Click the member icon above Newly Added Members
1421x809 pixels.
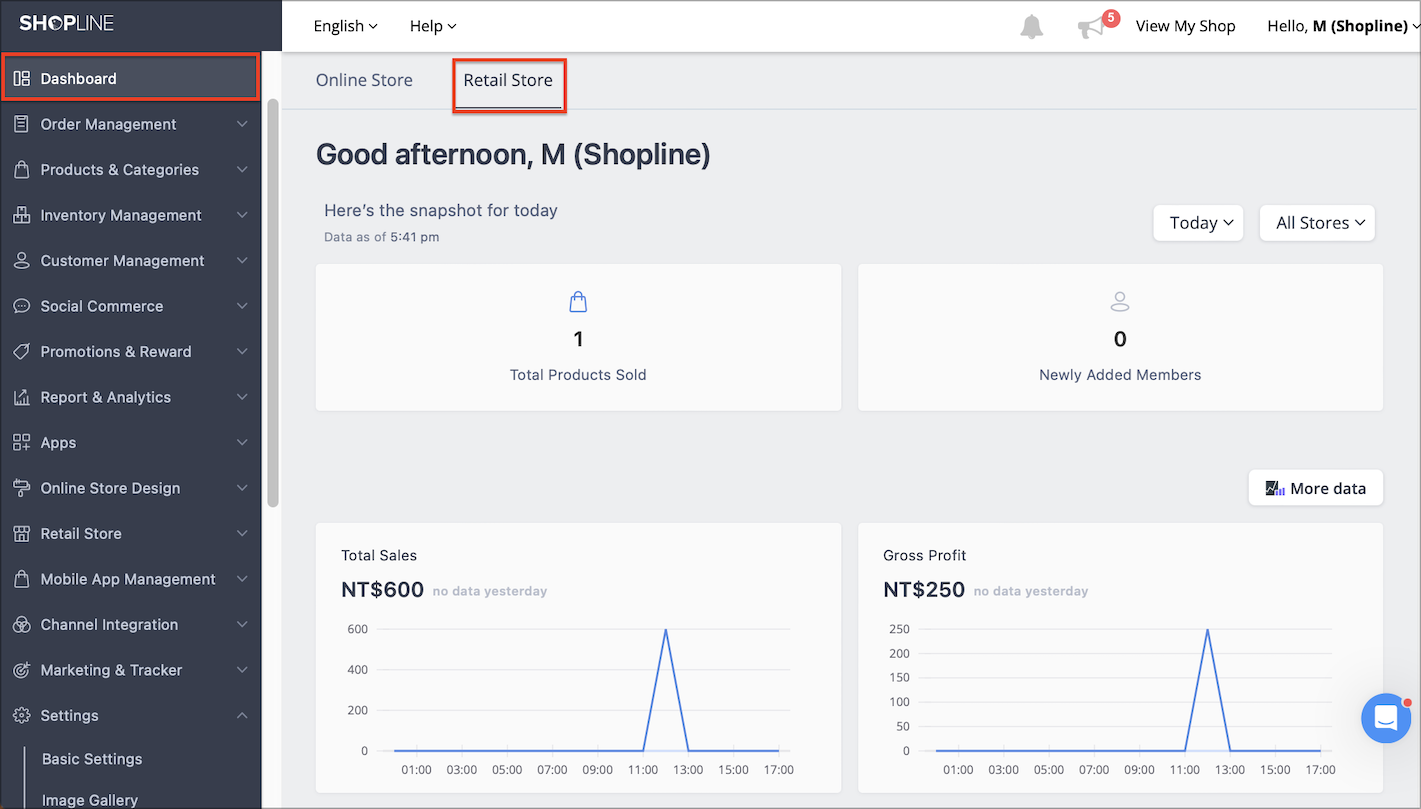(x=1120, y=301)
